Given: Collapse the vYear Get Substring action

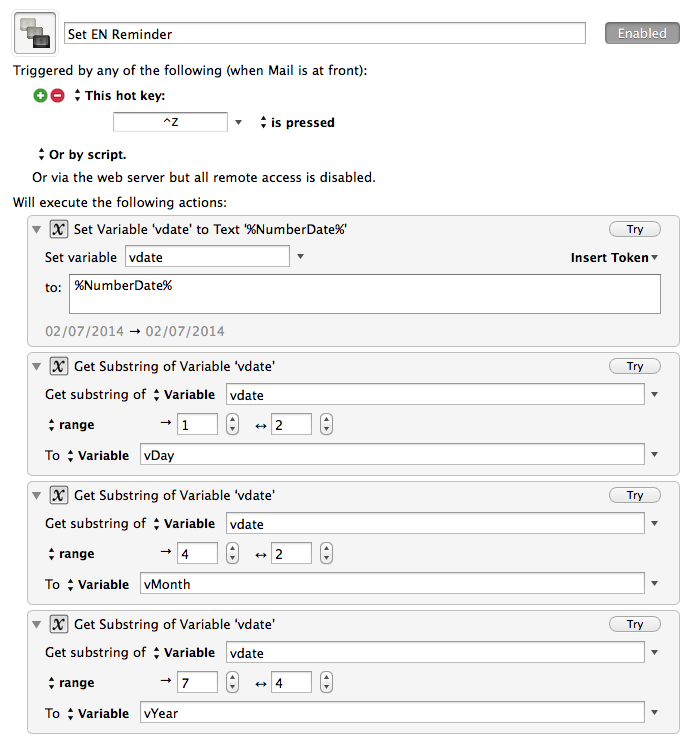Looking at the screenshot, I should [x=37, y=624].
